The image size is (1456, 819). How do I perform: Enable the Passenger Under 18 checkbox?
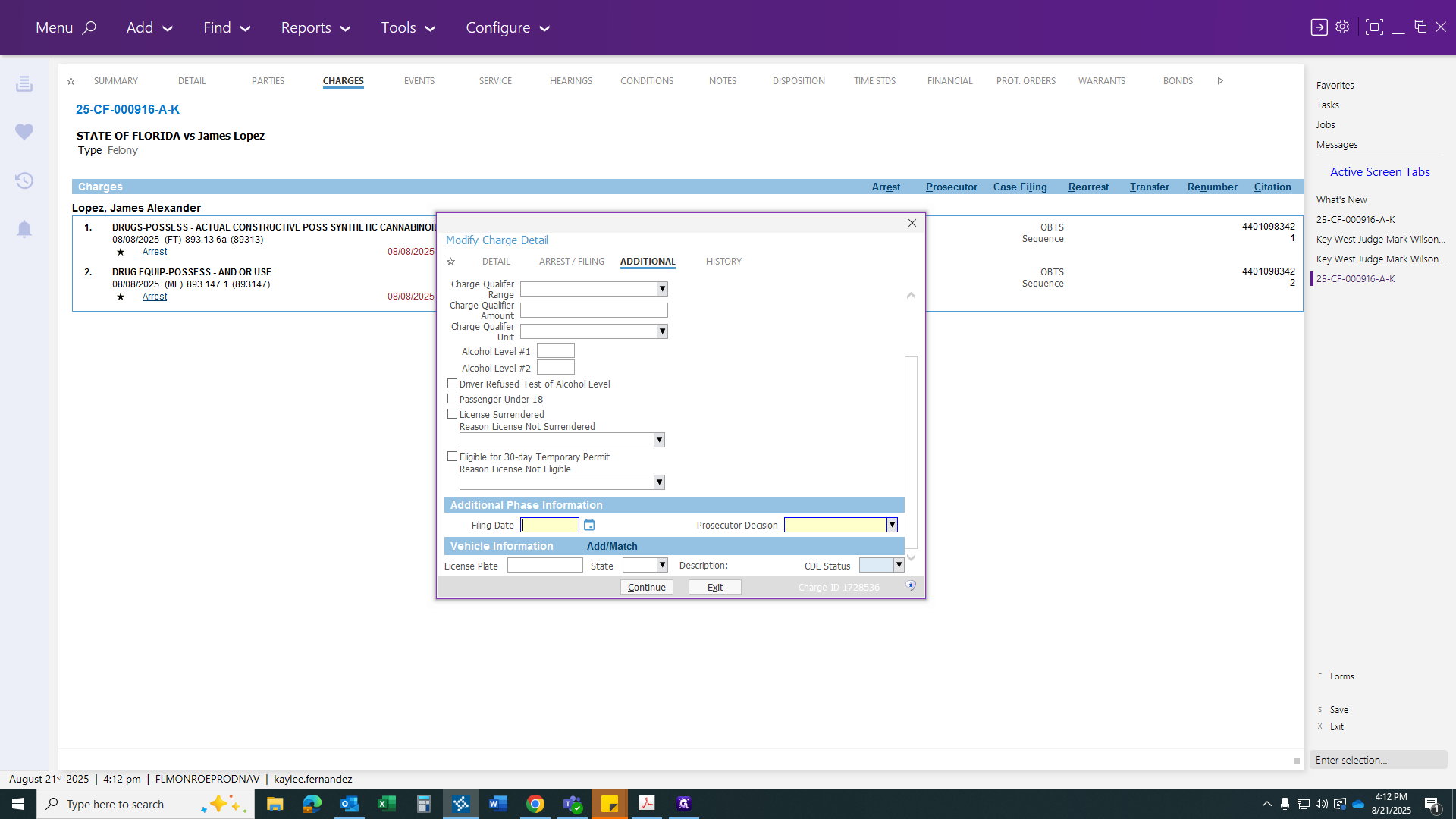[x=452, y=399]
